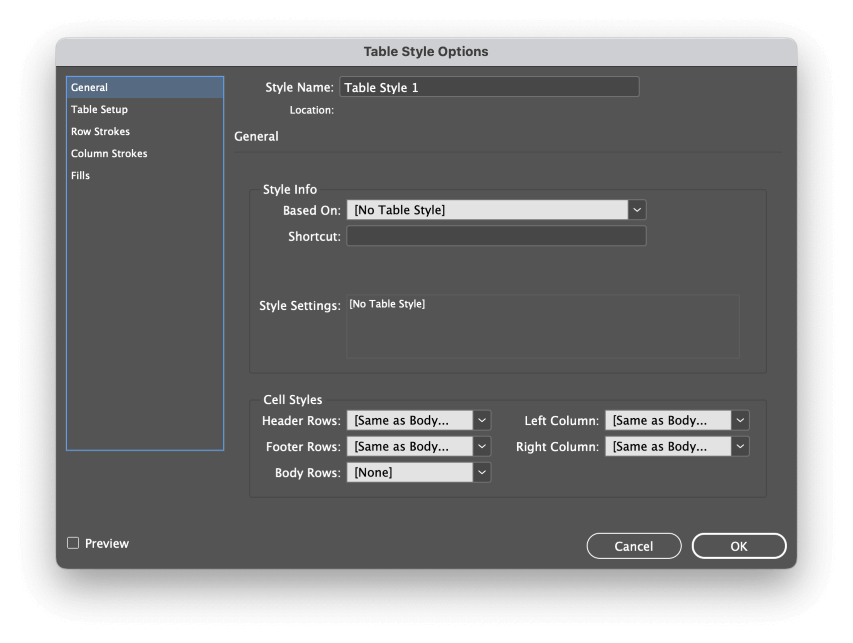Click the Body Rows dropdown arrow
This screenshot has height=643, width=853.
click(482, 472)
